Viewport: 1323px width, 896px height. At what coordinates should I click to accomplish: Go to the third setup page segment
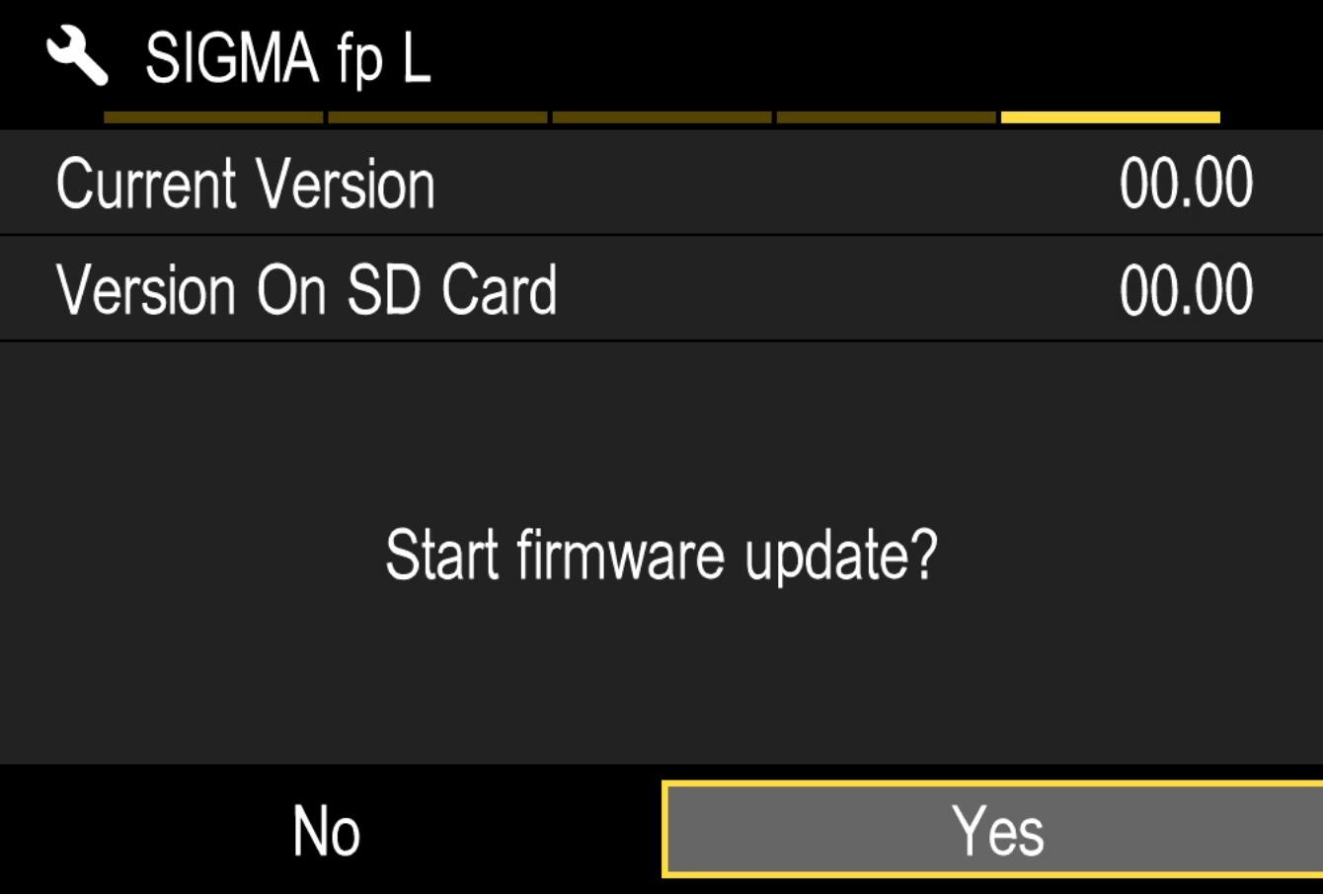click(x=661, y=117)
